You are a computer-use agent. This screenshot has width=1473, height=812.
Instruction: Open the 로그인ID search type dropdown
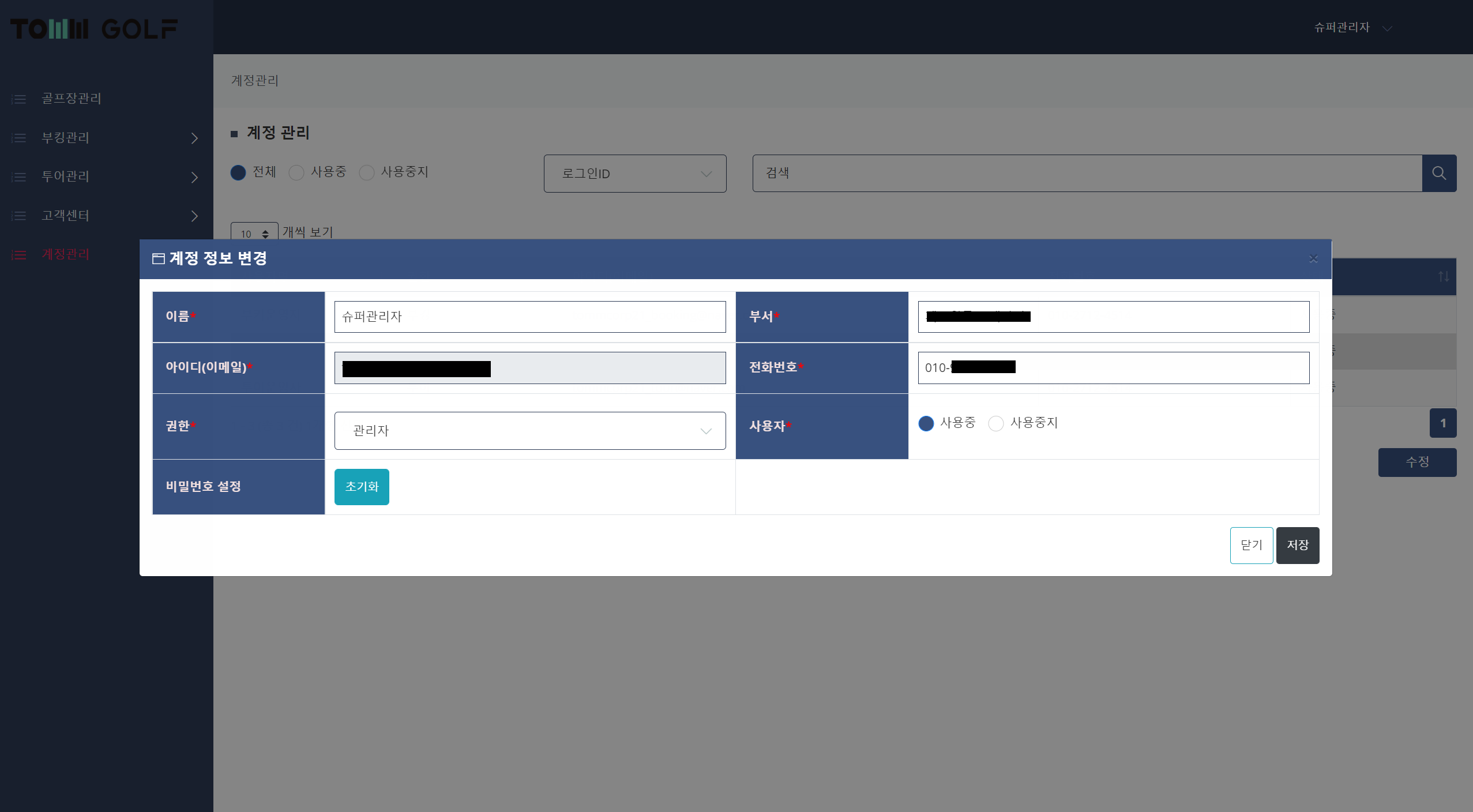coord(634,174)
